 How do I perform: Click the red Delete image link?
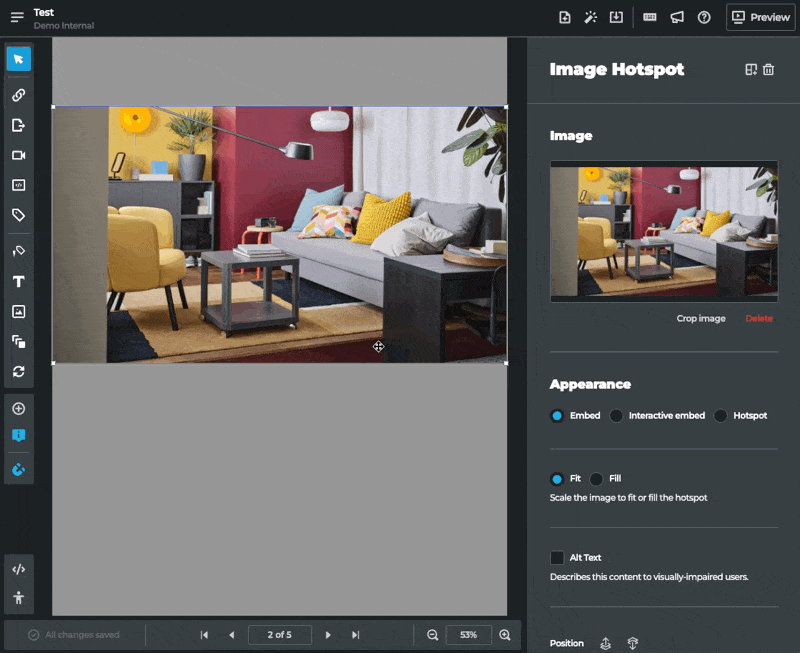click(759, 319)
